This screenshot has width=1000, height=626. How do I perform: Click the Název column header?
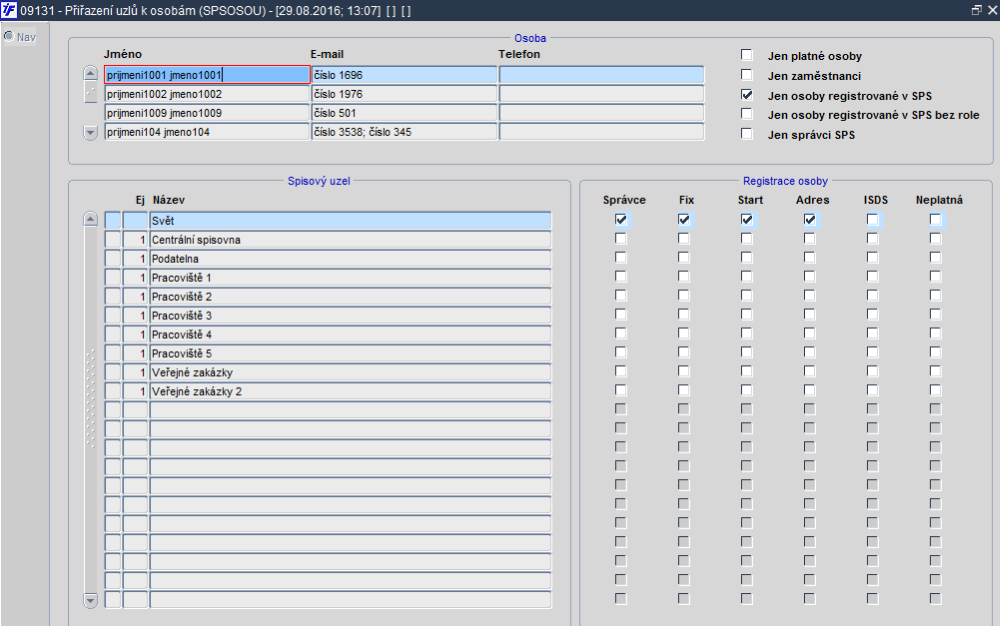click(168, 200)
